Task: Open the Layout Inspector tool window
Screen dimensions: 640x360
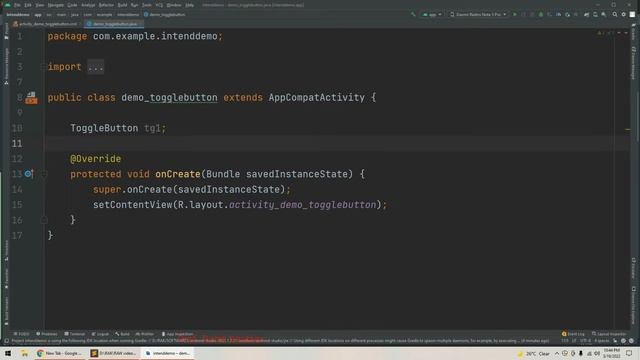Action: 609,334
